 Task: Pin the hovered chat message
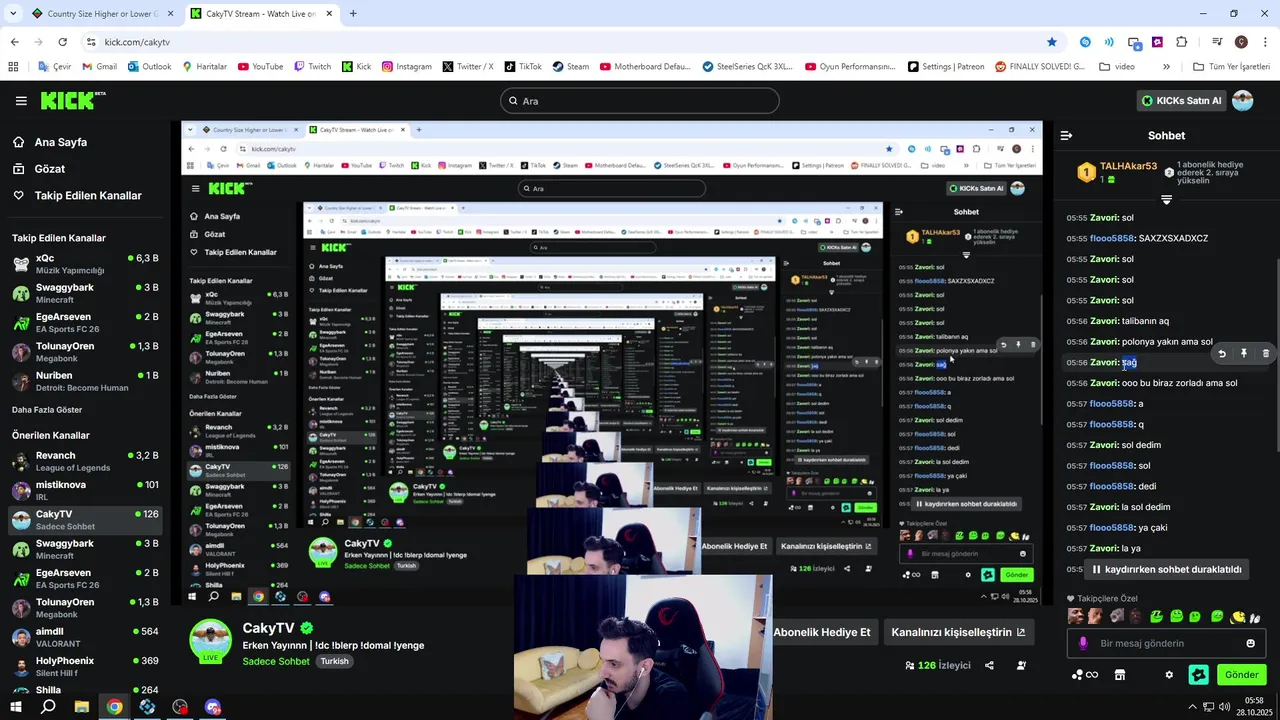tap(1244, 353)
